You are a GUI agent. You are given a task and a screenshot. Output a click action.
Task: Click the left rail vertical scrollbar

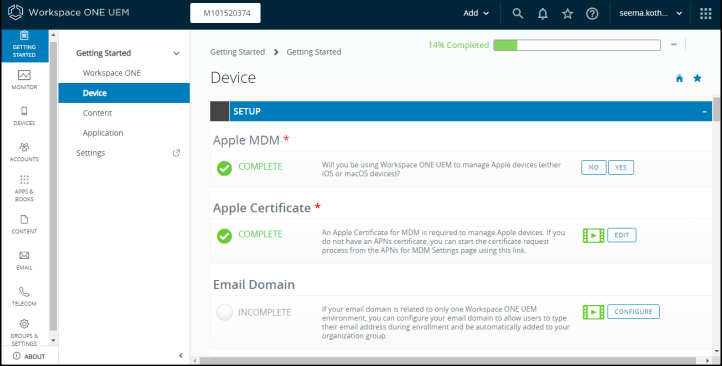click(53, 186)
